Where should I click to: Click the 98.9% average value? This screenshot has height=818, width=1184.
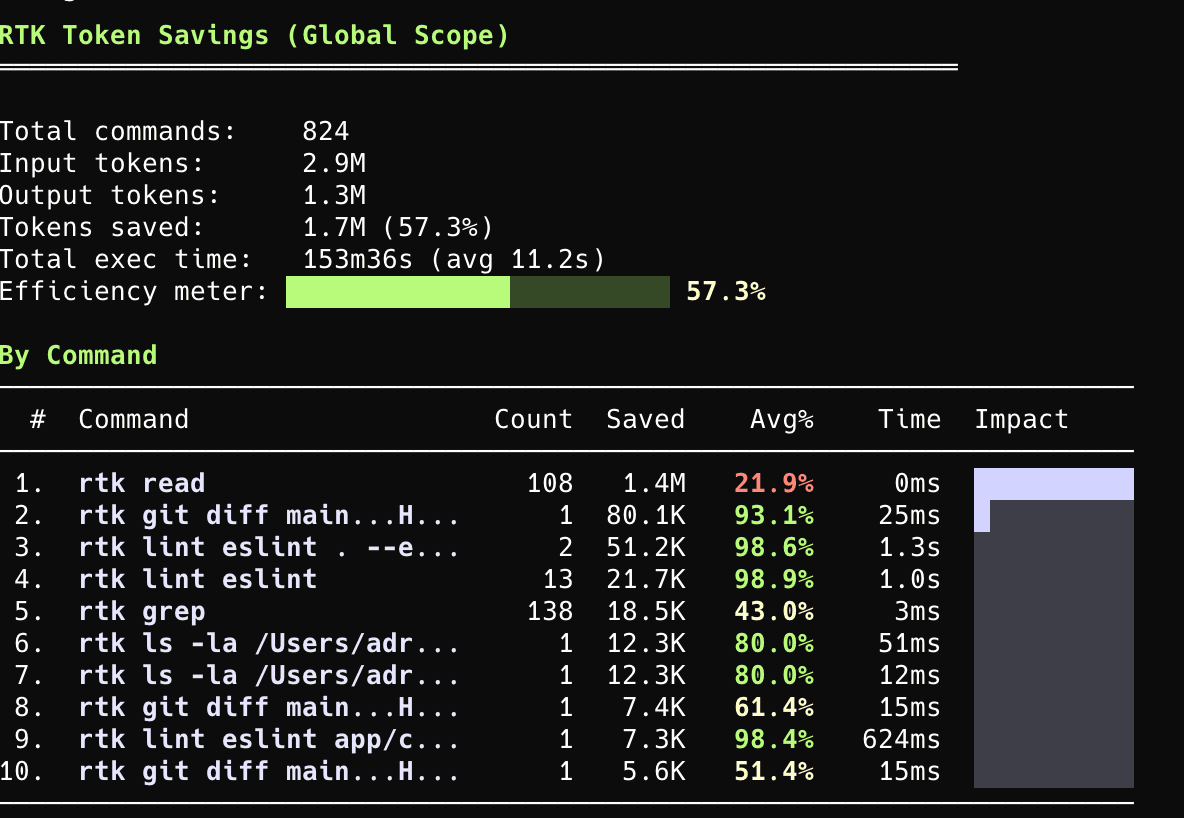click(x=774, y=579)
